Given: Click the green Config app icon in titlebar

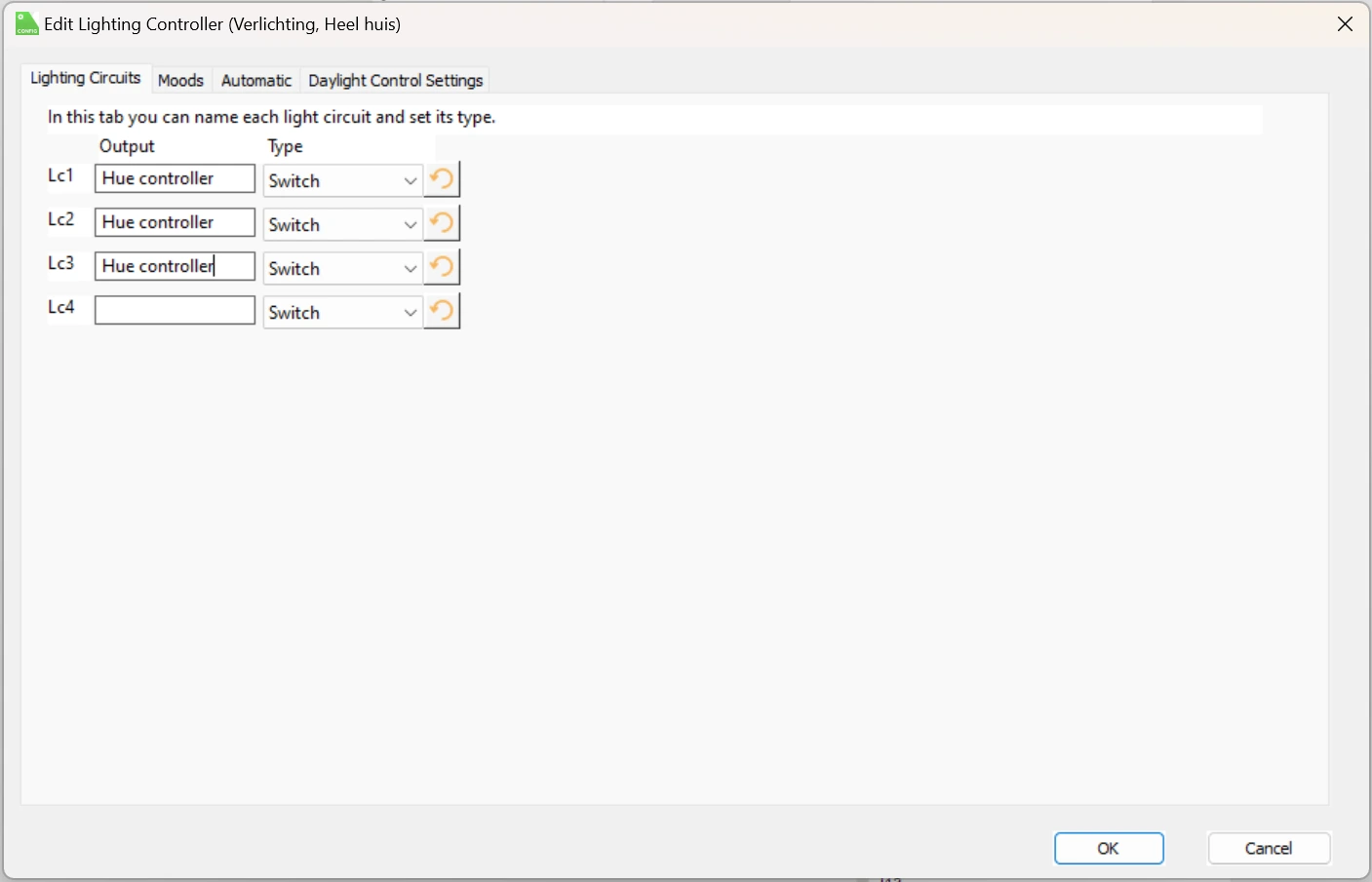Looking at the screenshot, I should pos(24,23).
